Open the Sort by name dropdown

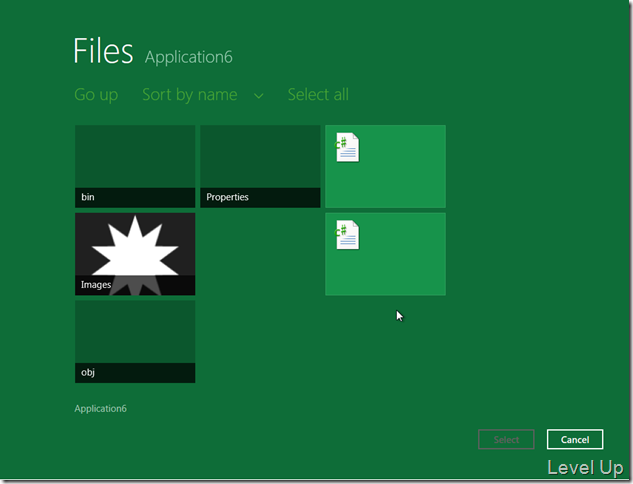(190, 95)
